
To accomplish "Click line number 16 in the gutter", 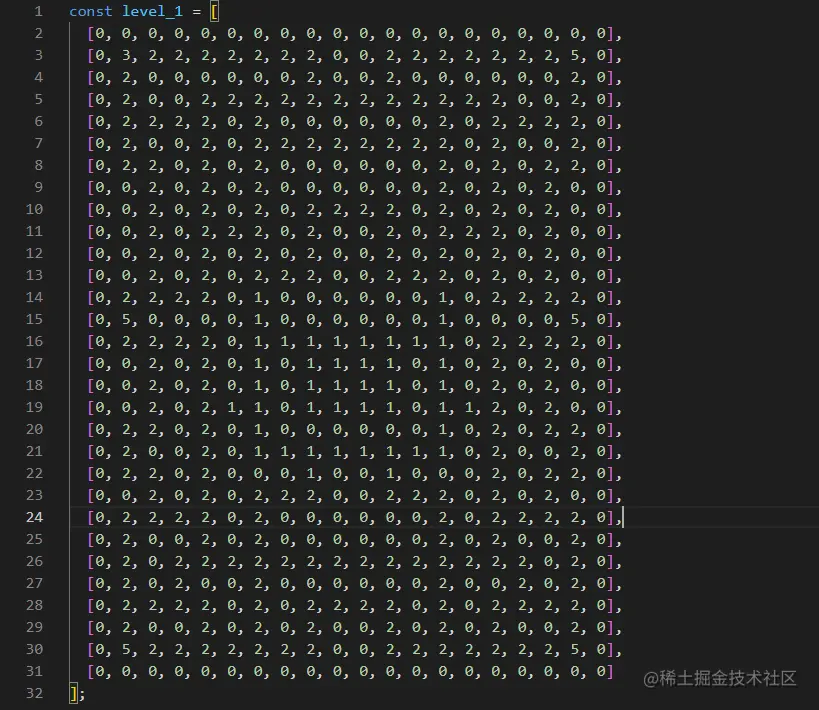I will tap(34, 341).
